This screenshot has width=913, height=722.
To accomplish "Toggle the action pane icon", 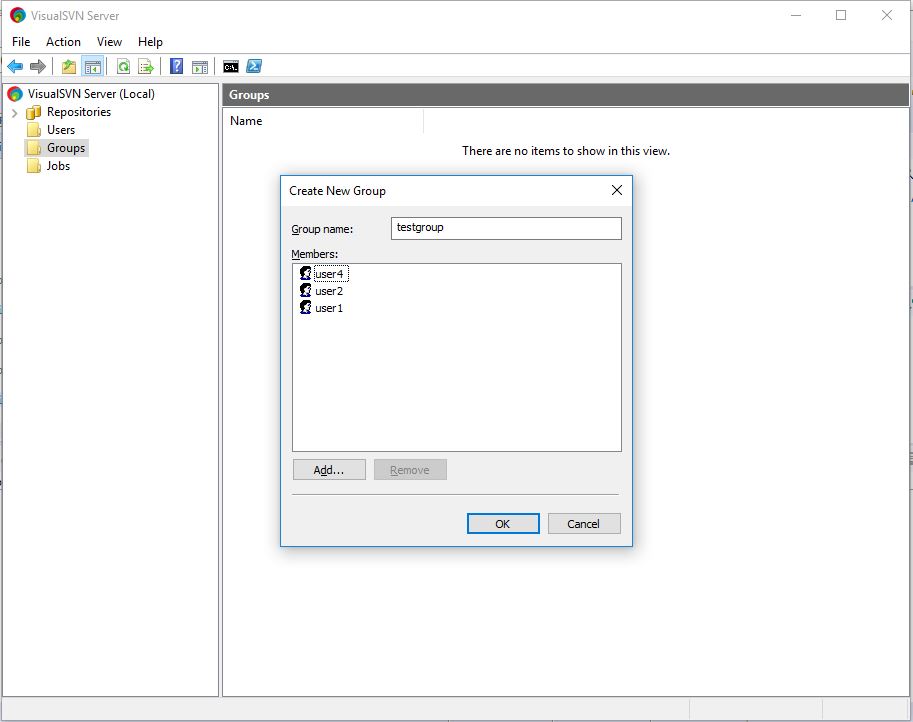I will click(199, 66).
